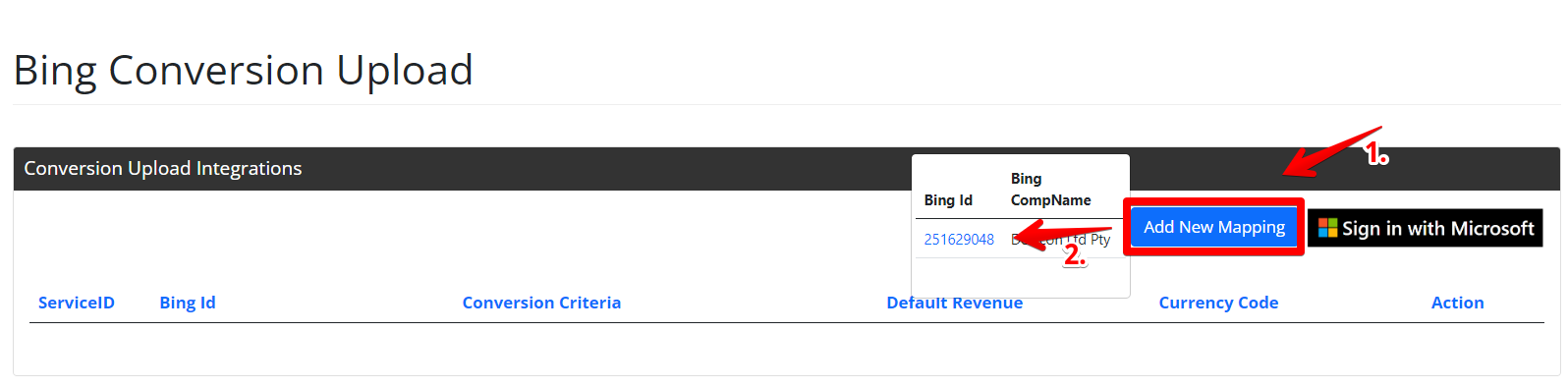Image resolution: width=1568 pixels, height=388 pixels.
Task: Click the red arrow pointing at the Bing Id
Action: [1061, 239]
